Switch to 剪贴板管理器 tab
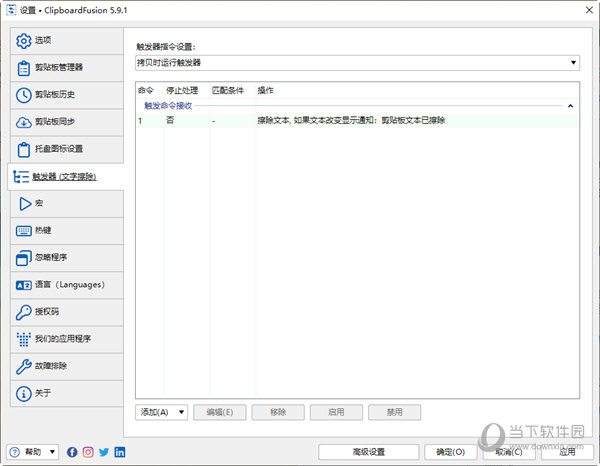This screenshot has width=600, height=466. 67,68
